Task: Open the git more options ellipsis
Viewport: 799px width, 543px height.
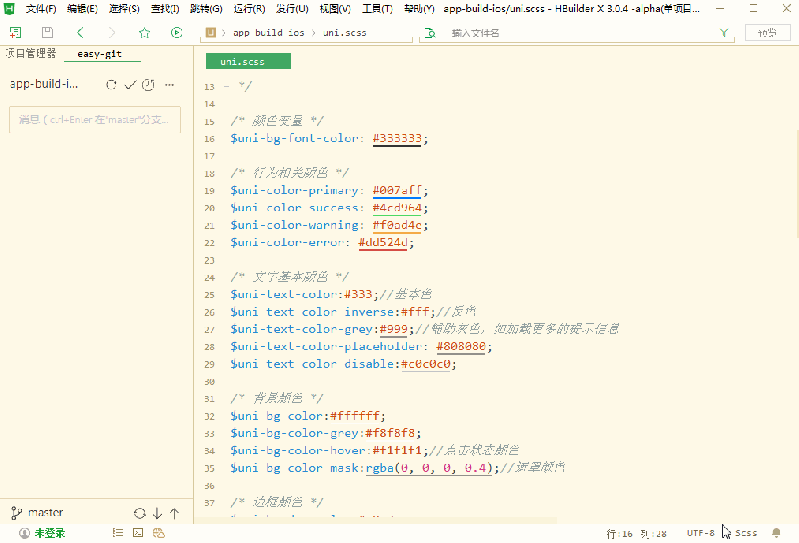Action: point(170,85)
